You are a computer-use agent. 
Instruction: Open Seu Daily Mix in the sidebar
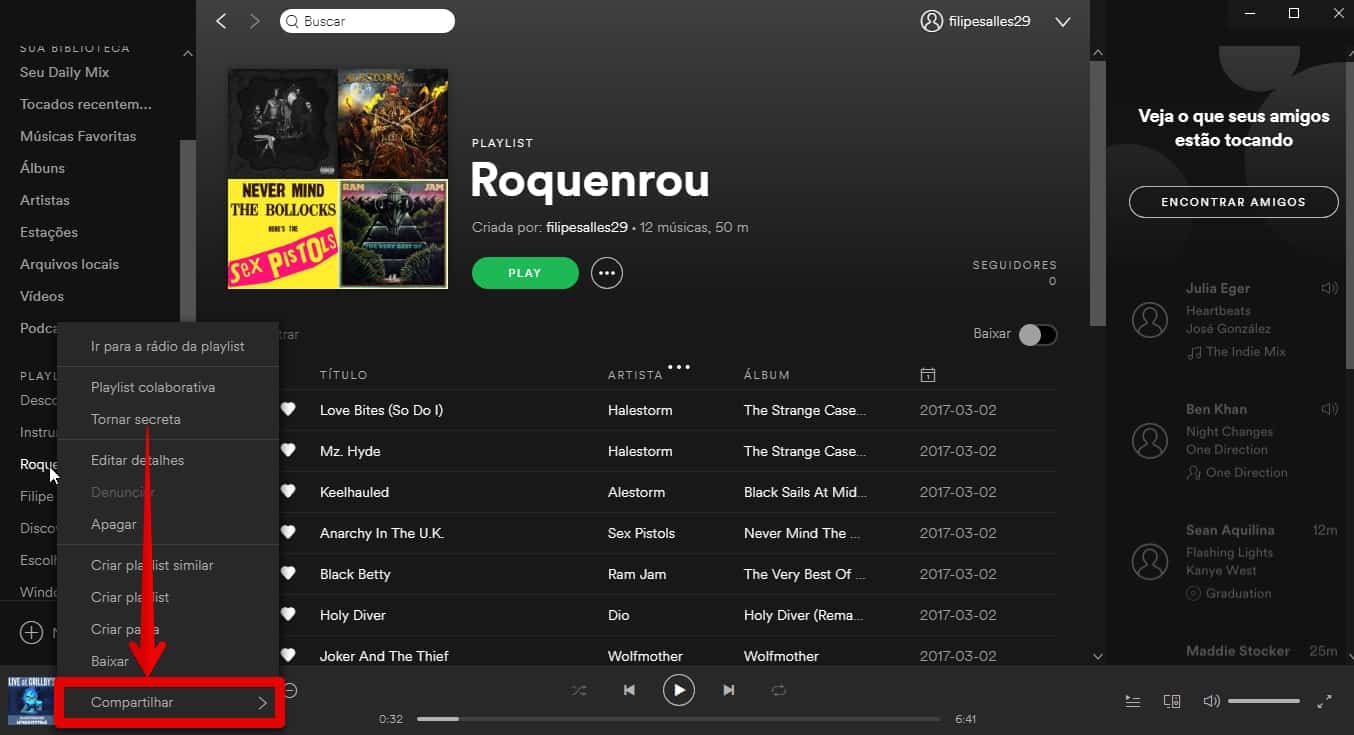coord(65,72)
